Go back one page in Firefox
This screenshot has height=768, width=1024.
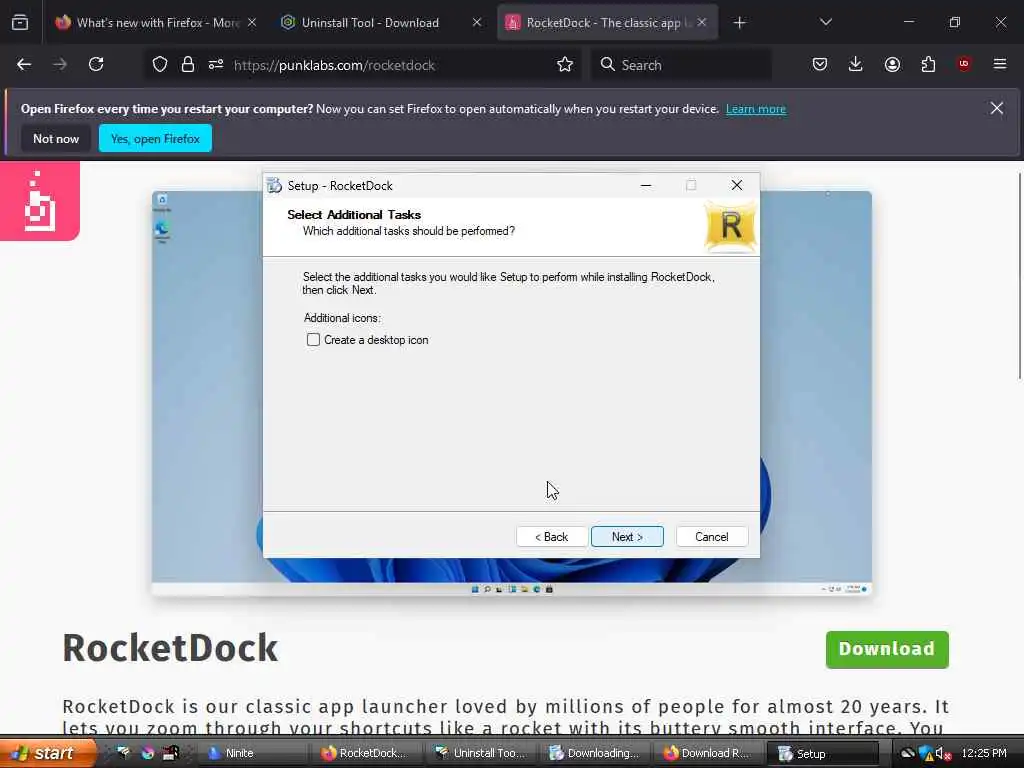pyautogui.click(x=24, y=65)
